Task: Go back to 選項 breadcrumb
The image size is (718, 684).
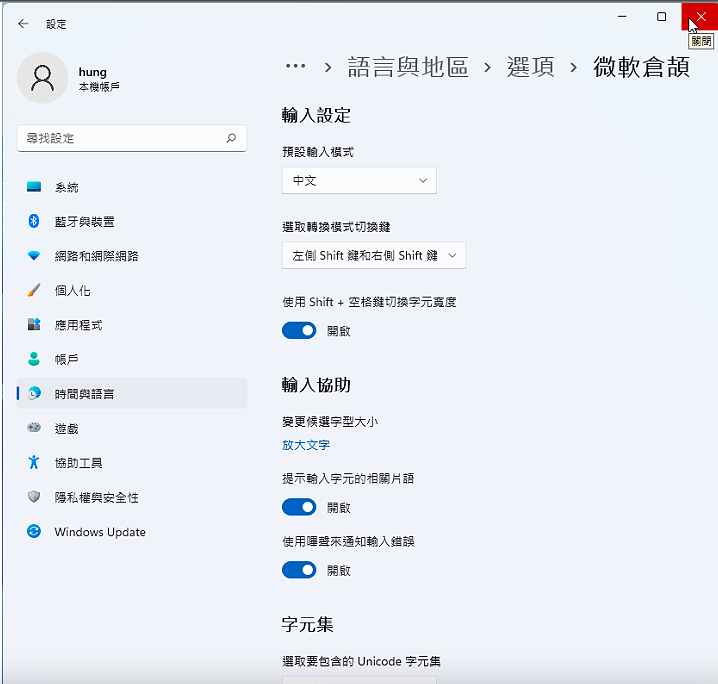Action: coord(530,67)
